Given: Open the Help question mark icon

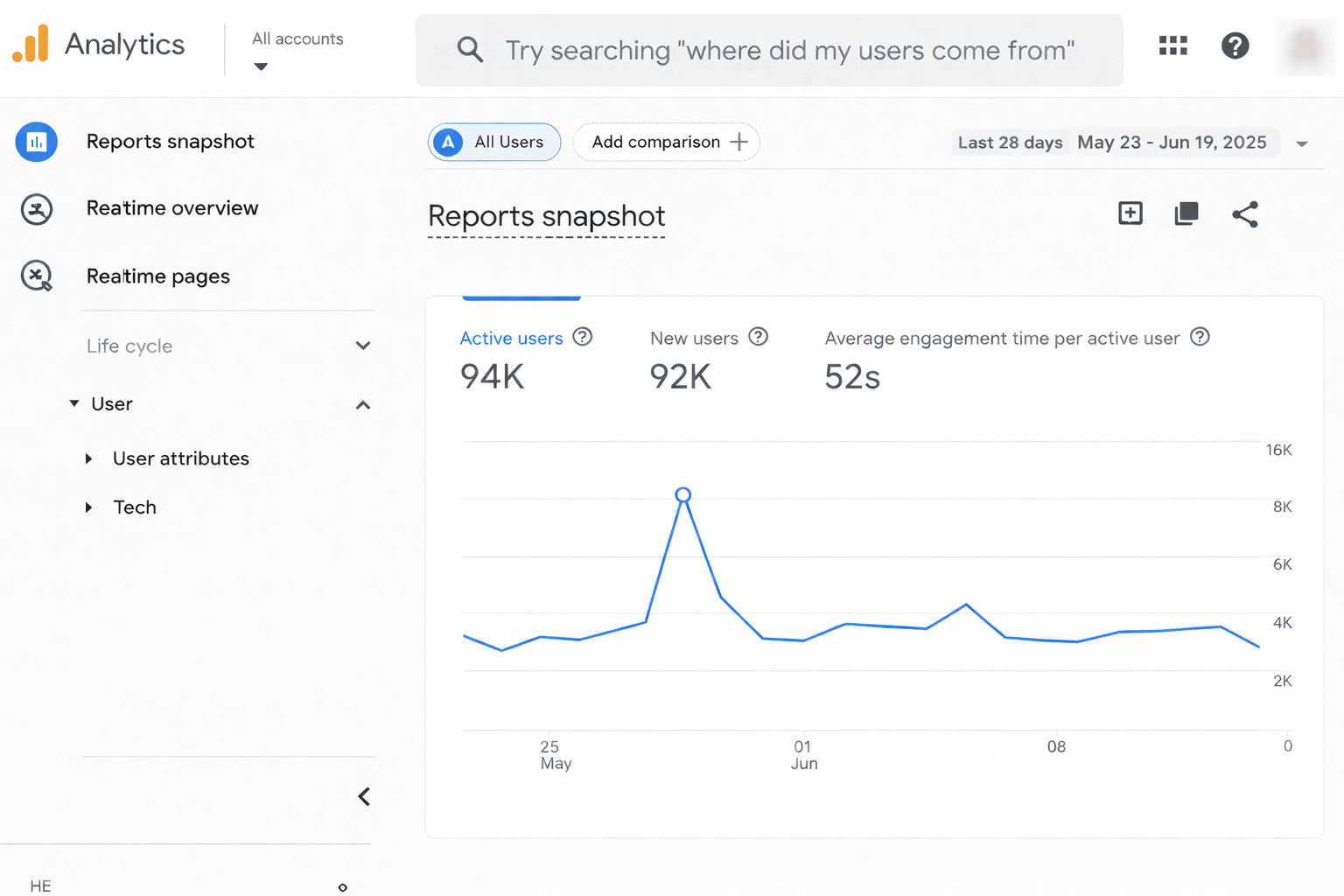Looking at the screenshot, I should (1235, 45).
